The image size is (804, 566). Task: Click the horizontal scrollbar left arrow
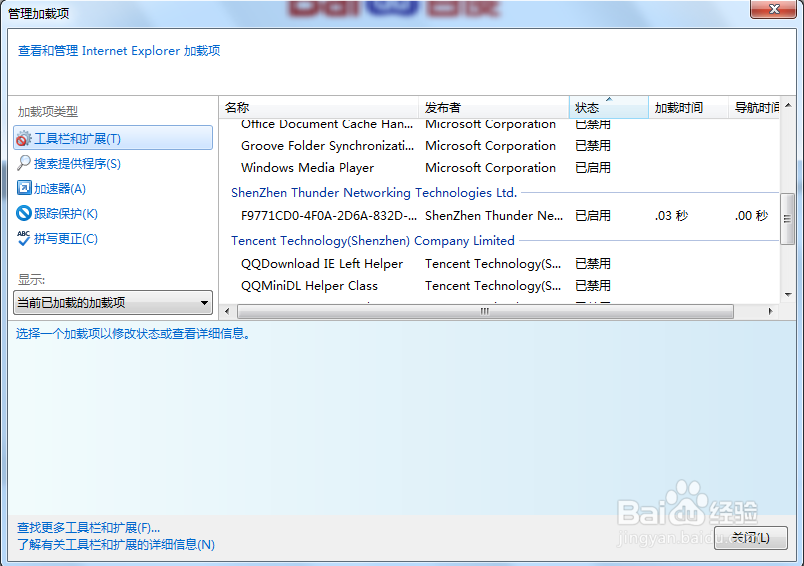(x=227, y=311)
